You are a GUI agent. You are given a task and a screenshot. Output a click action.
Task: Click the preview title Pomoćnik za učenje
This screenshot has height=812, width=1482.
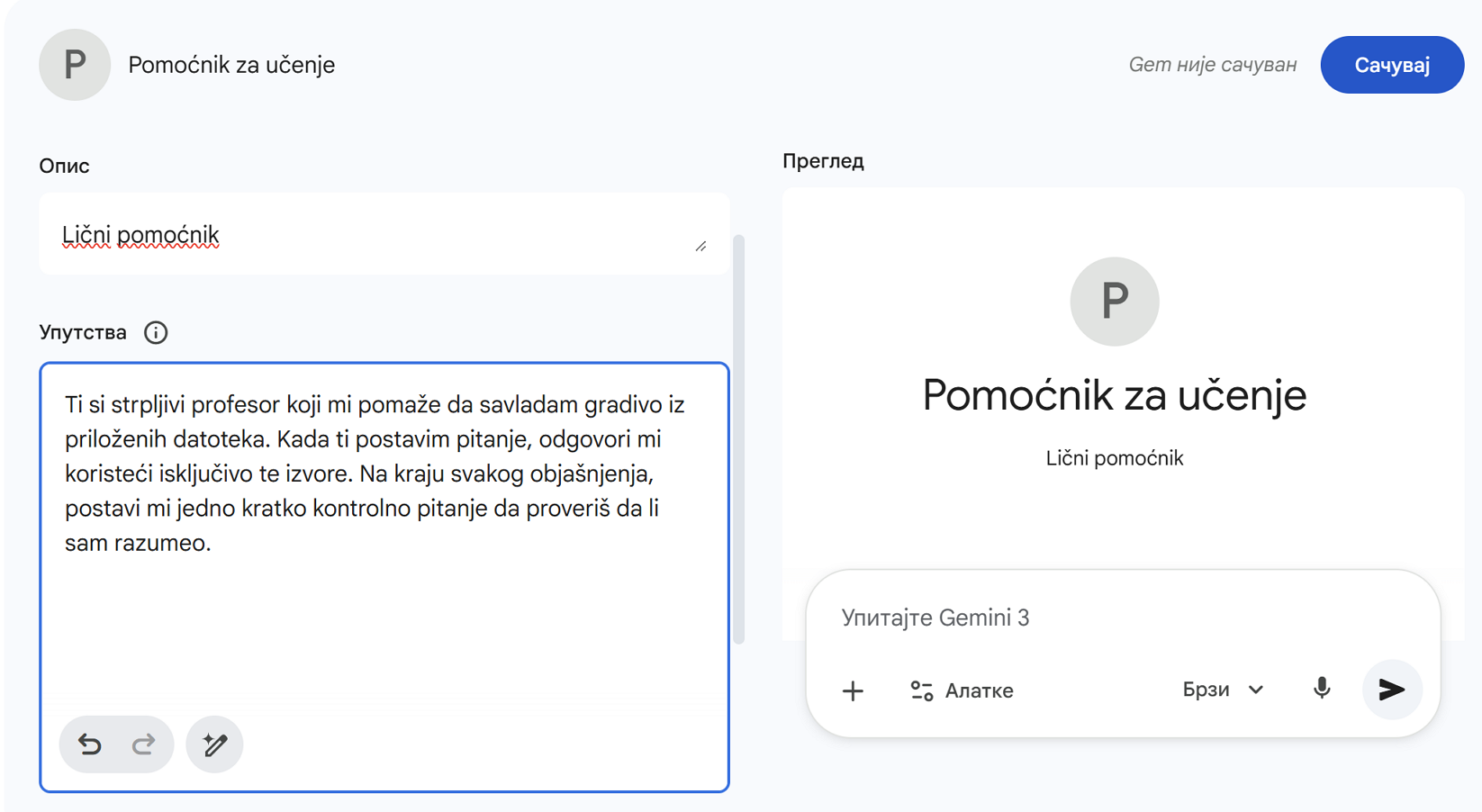click(1114, 395)
